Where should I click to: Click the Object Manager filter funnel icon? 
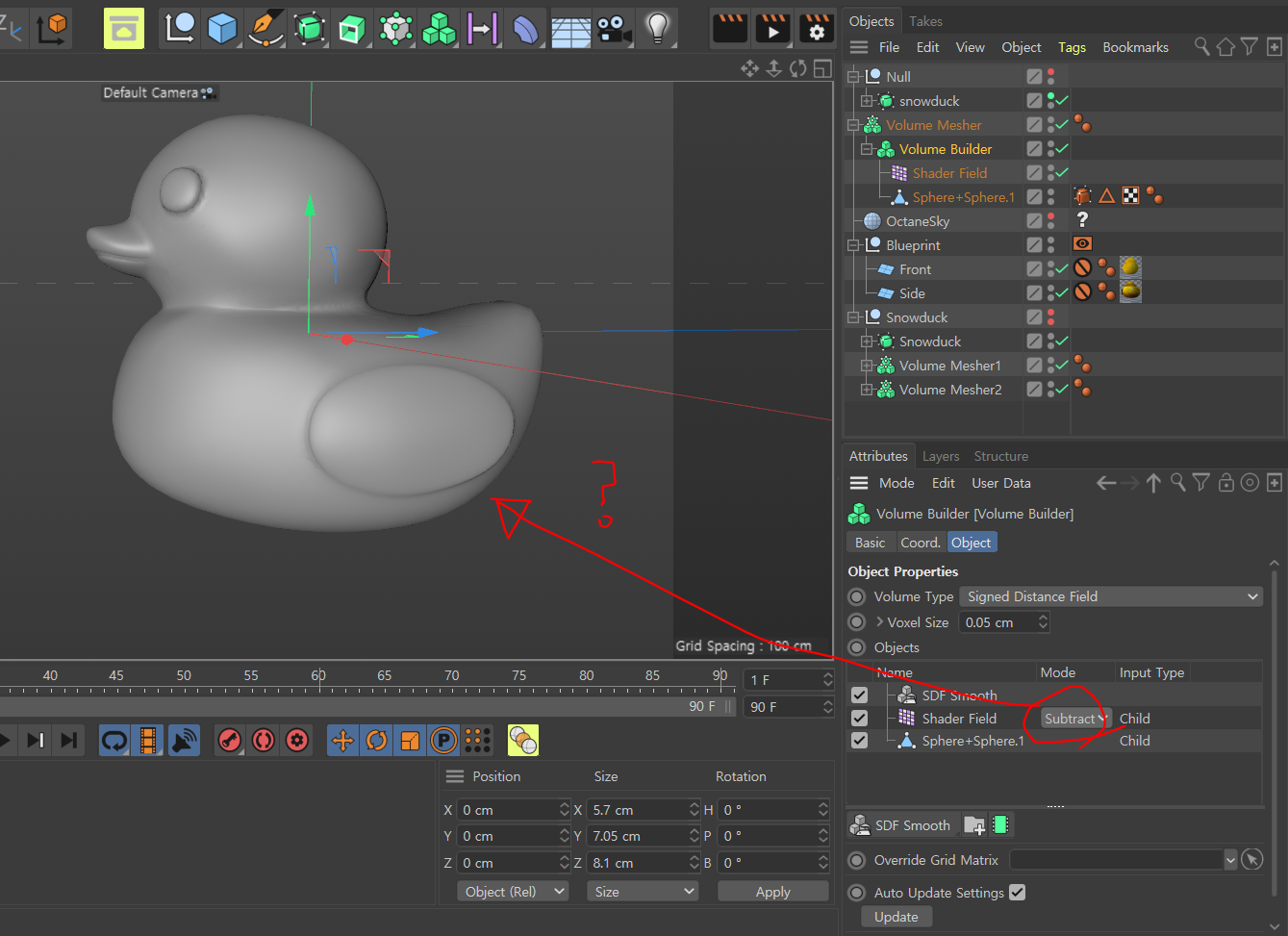(1250, 46)
